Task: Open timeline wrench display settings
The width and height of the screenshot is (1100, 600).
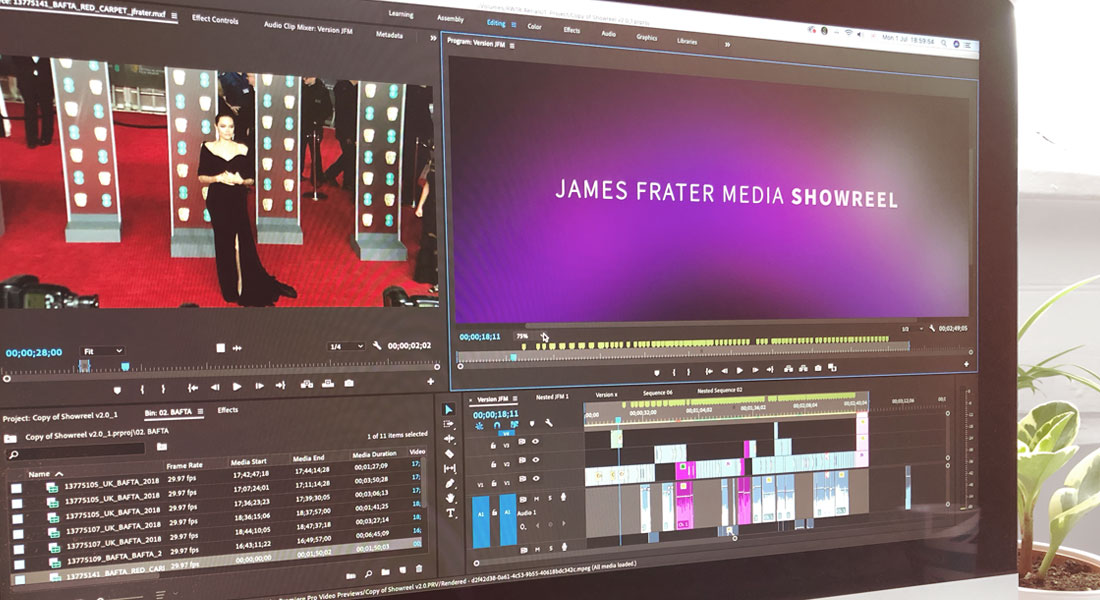Action: (x=549, y=423)
